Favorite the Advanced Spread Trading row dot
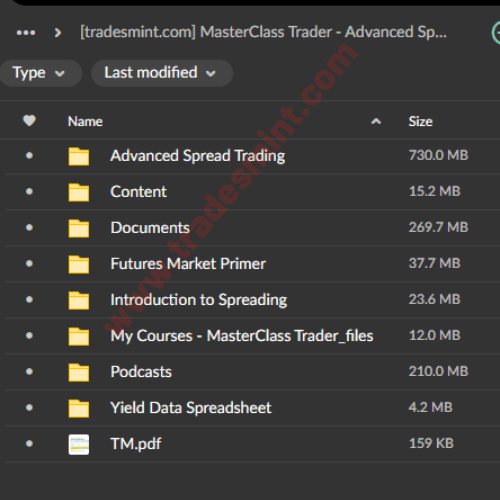Image resolution: width=500 pixels, height=500 pixels. pyautogui.click(x=29, y=155)
